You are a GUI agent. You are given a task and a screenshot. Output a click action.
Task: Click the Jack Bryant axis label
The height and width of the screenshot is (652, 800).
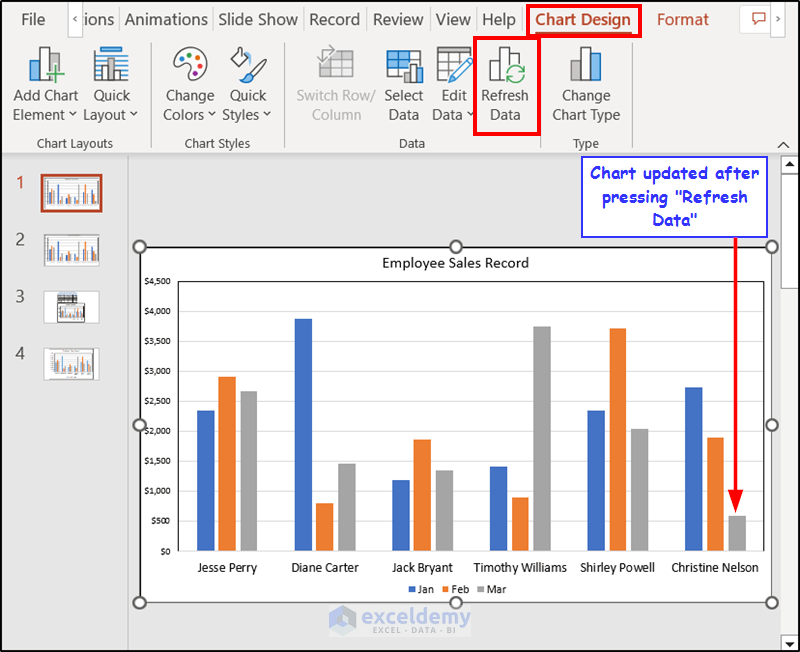422,568
